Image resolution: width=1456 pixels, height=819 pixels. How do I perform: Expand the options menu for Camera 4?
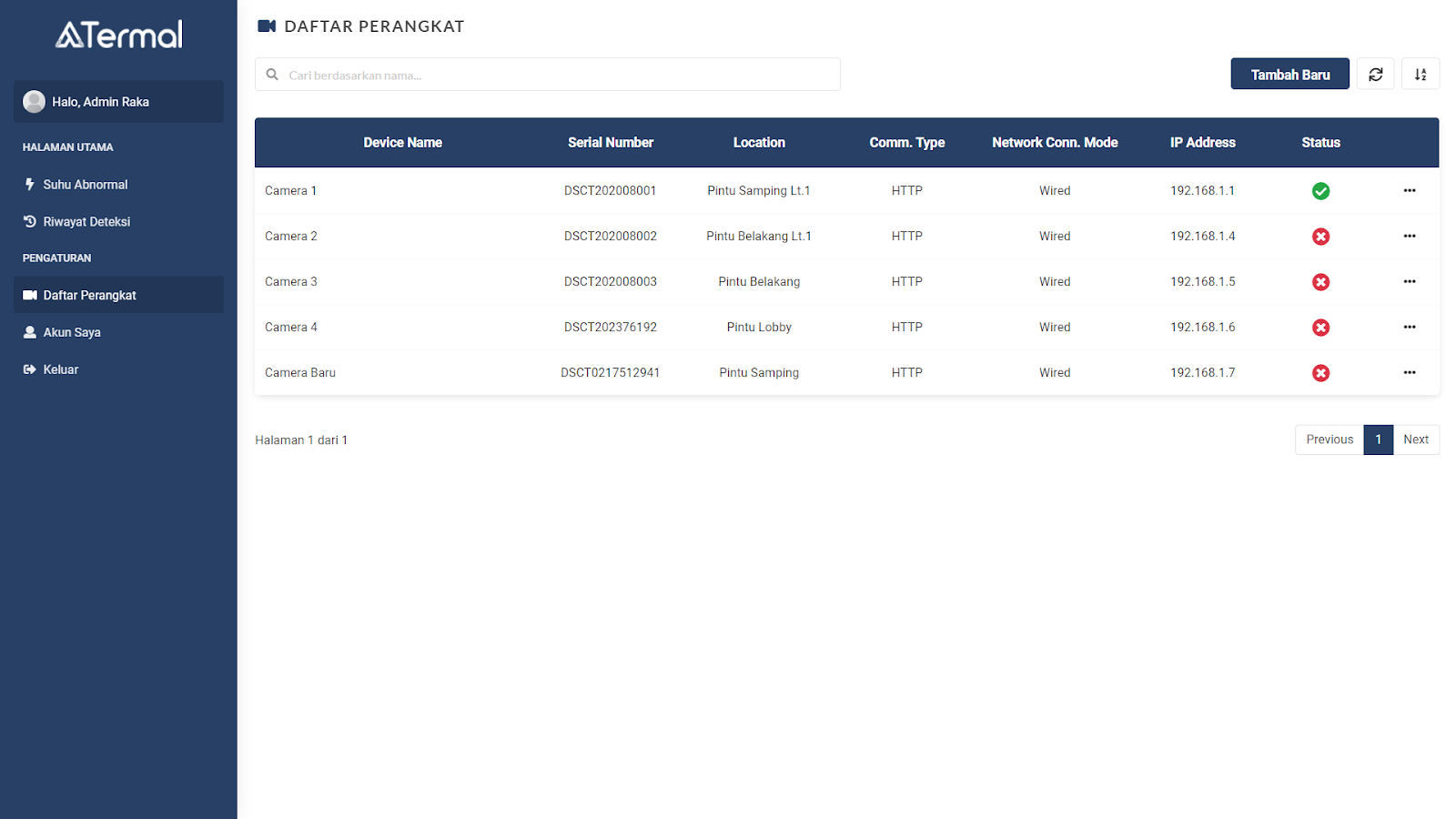coord(1409,328)
